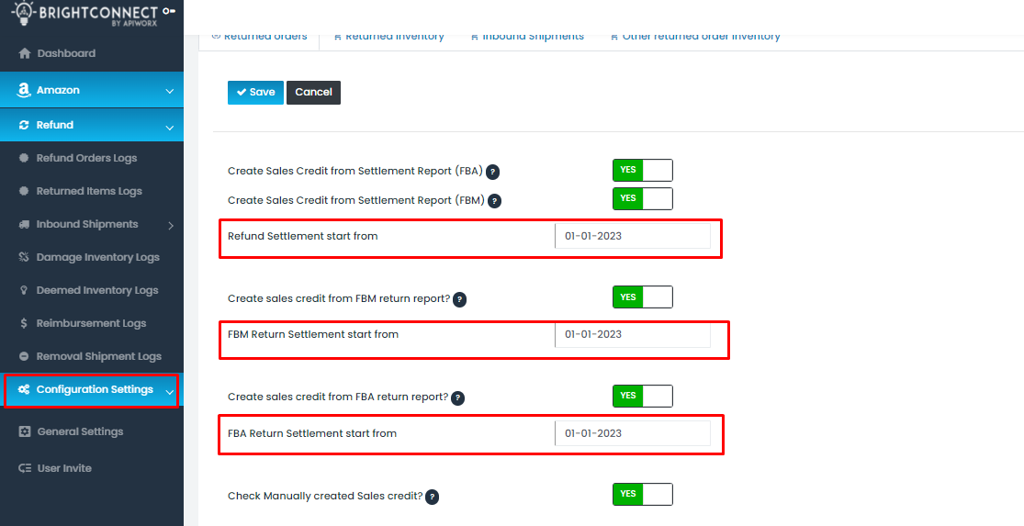Open help icon beside FBM return report
The image size is (1024, 526).
[460, 299]
